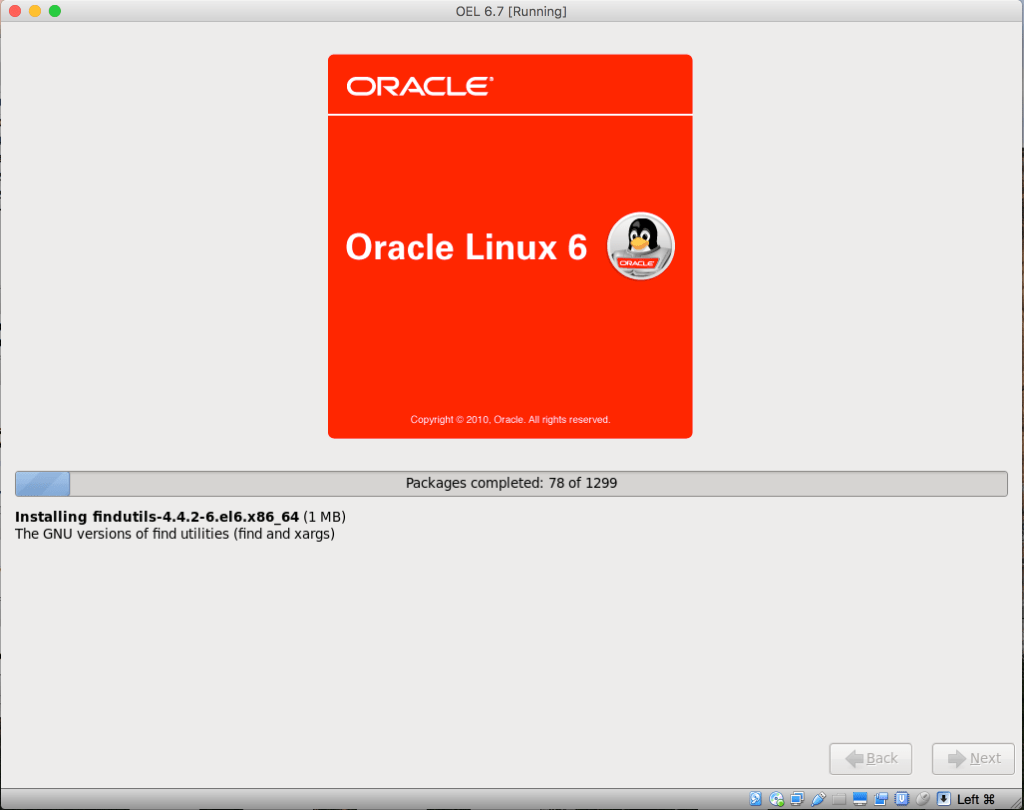The image size is (1024, 810).
Task: Click the keyboard capture arrow icon
Action: point(944,798)
